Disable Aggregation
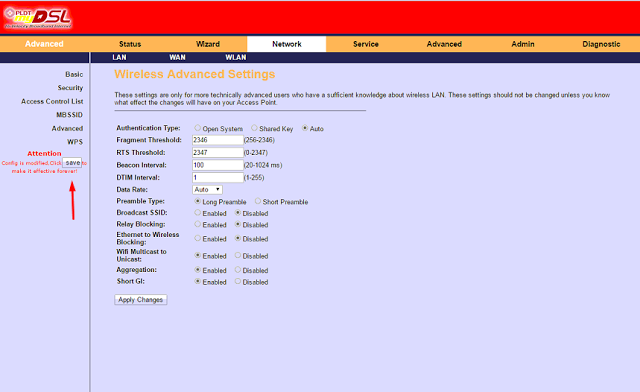The width and height of the screenshot is (640, 392). 238,270
